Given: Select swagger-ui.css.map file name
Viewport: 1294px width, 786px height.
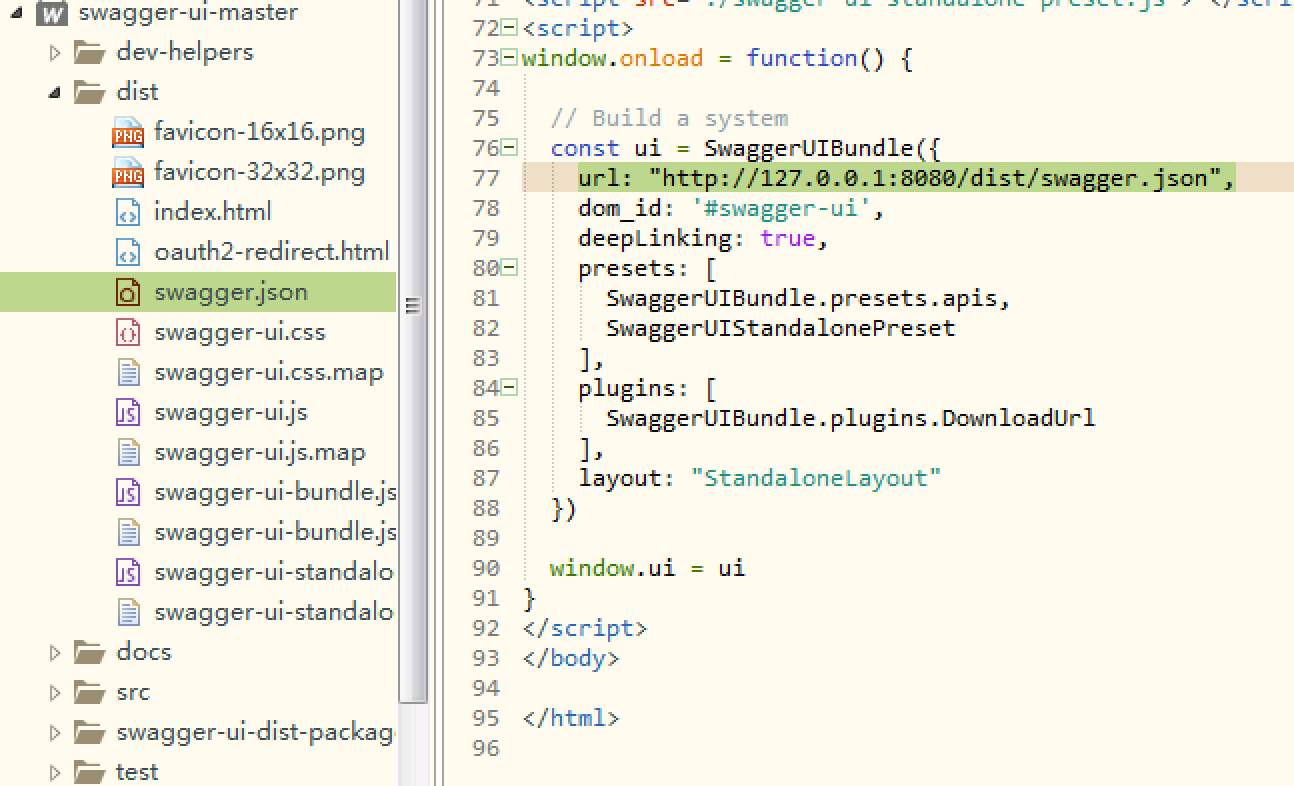Looking at the screenshot, I should [269, 373].
